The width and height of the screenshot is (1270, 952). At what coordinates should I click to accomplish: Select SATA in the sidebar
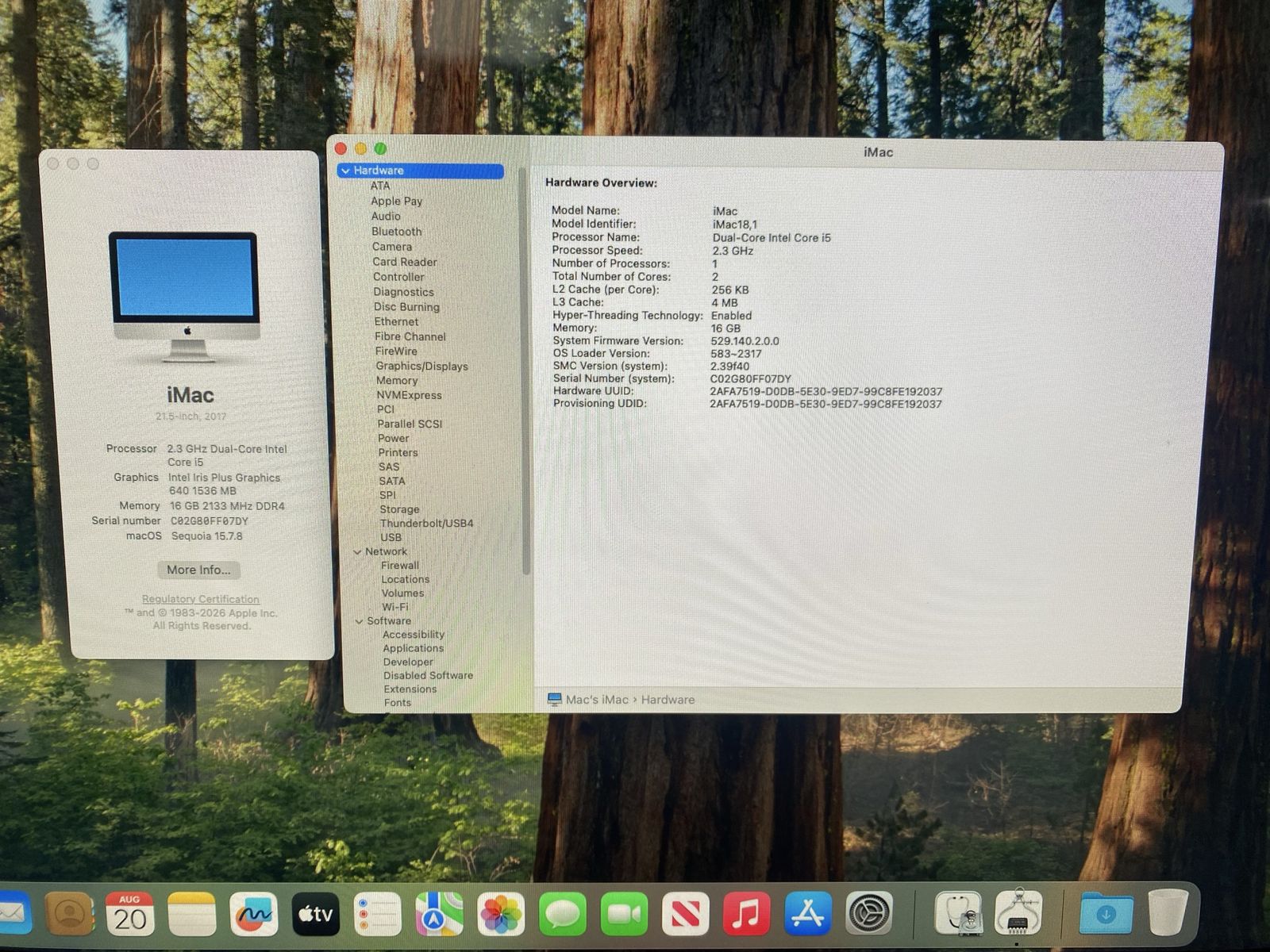tap(392, 481)
